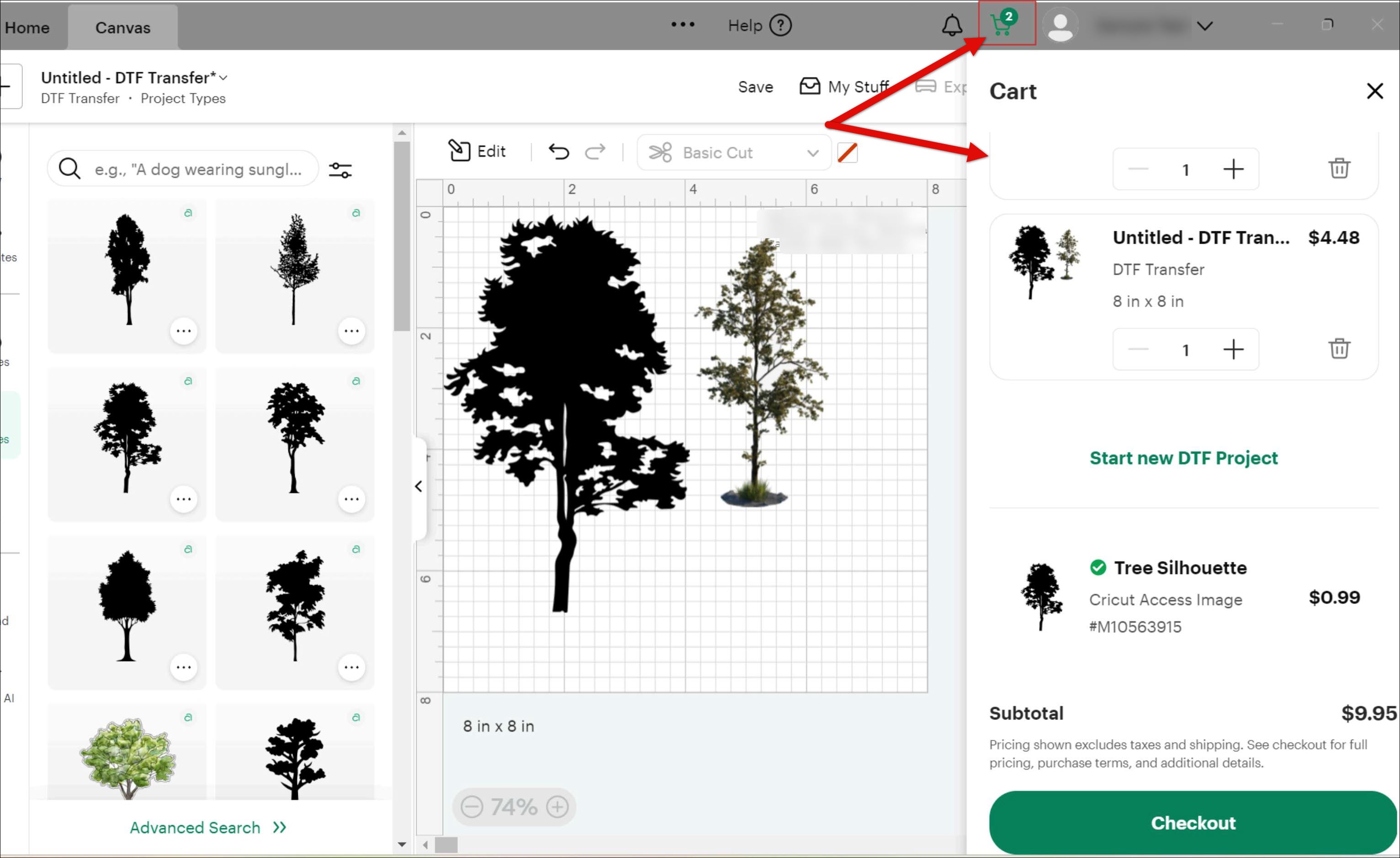
Task: Click Start new DTF Project link
Action: pyautogui.click(x=1183, y=458)
